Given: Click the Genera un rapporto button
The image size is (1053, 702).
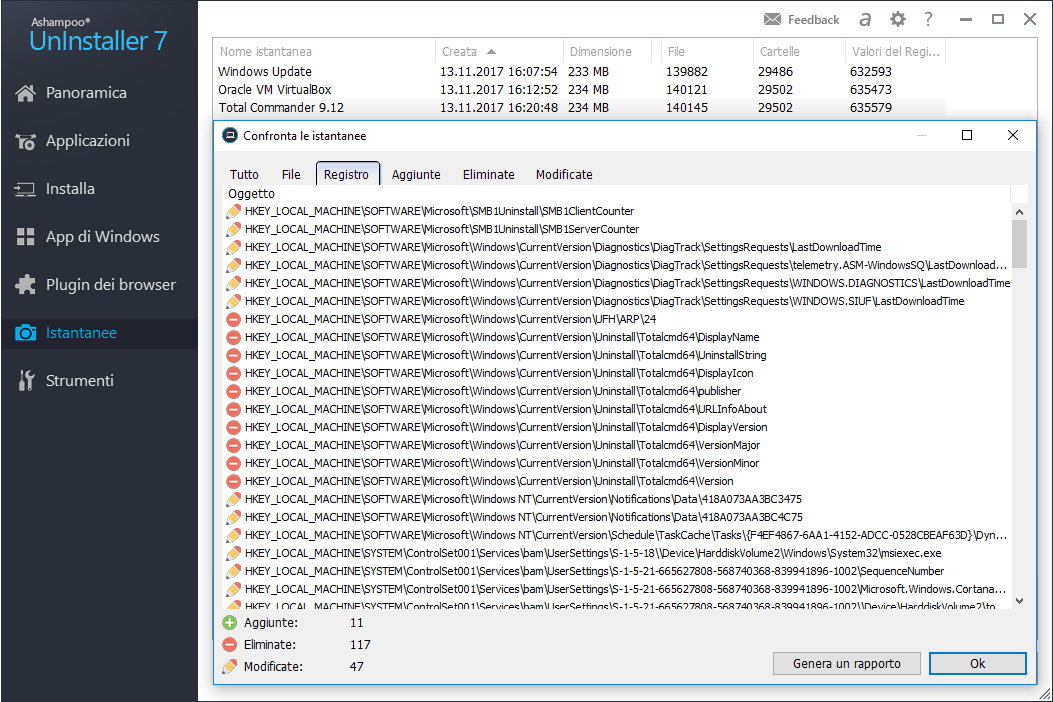Looking at the screenshot, I should 846,663.
